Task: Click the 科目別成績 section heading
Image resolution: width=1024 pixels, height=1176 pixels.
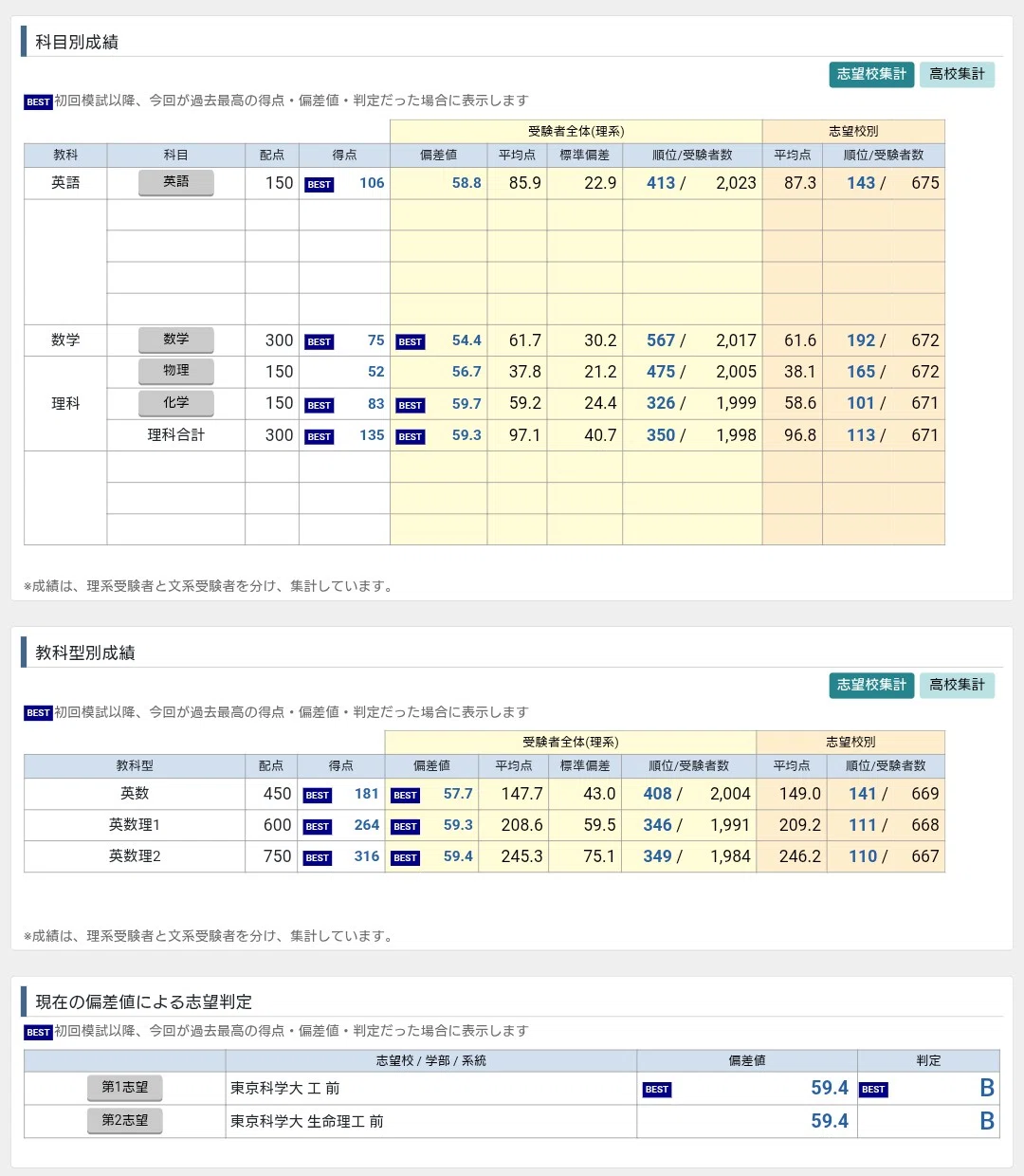Action: (x=77, y=42)
